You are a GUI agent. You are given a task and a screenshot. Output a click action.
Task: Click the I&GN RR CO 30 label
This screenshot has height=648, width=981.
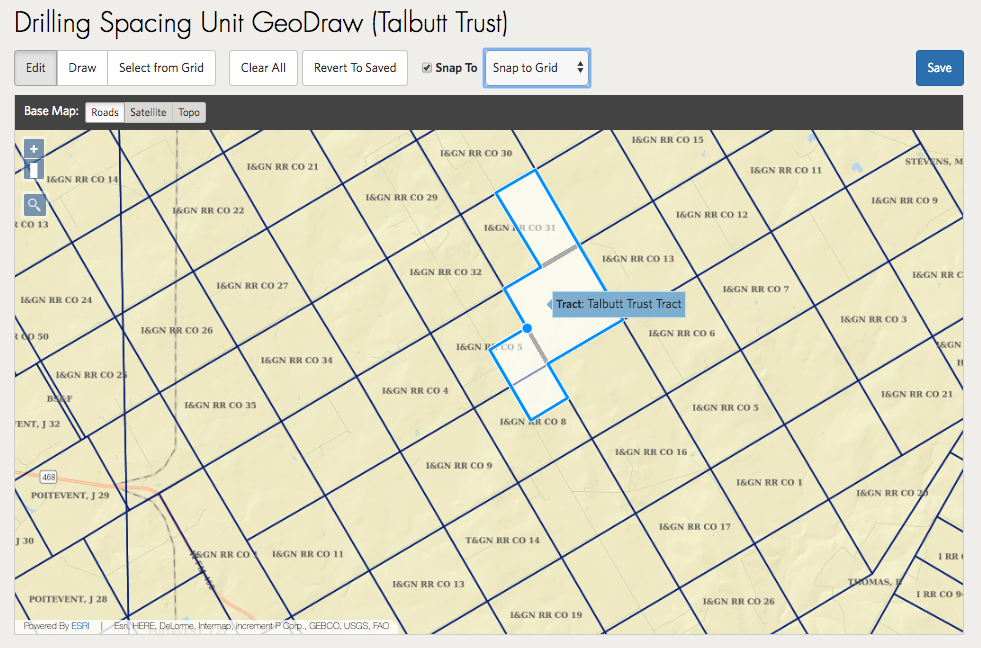[x=476, y=153]
